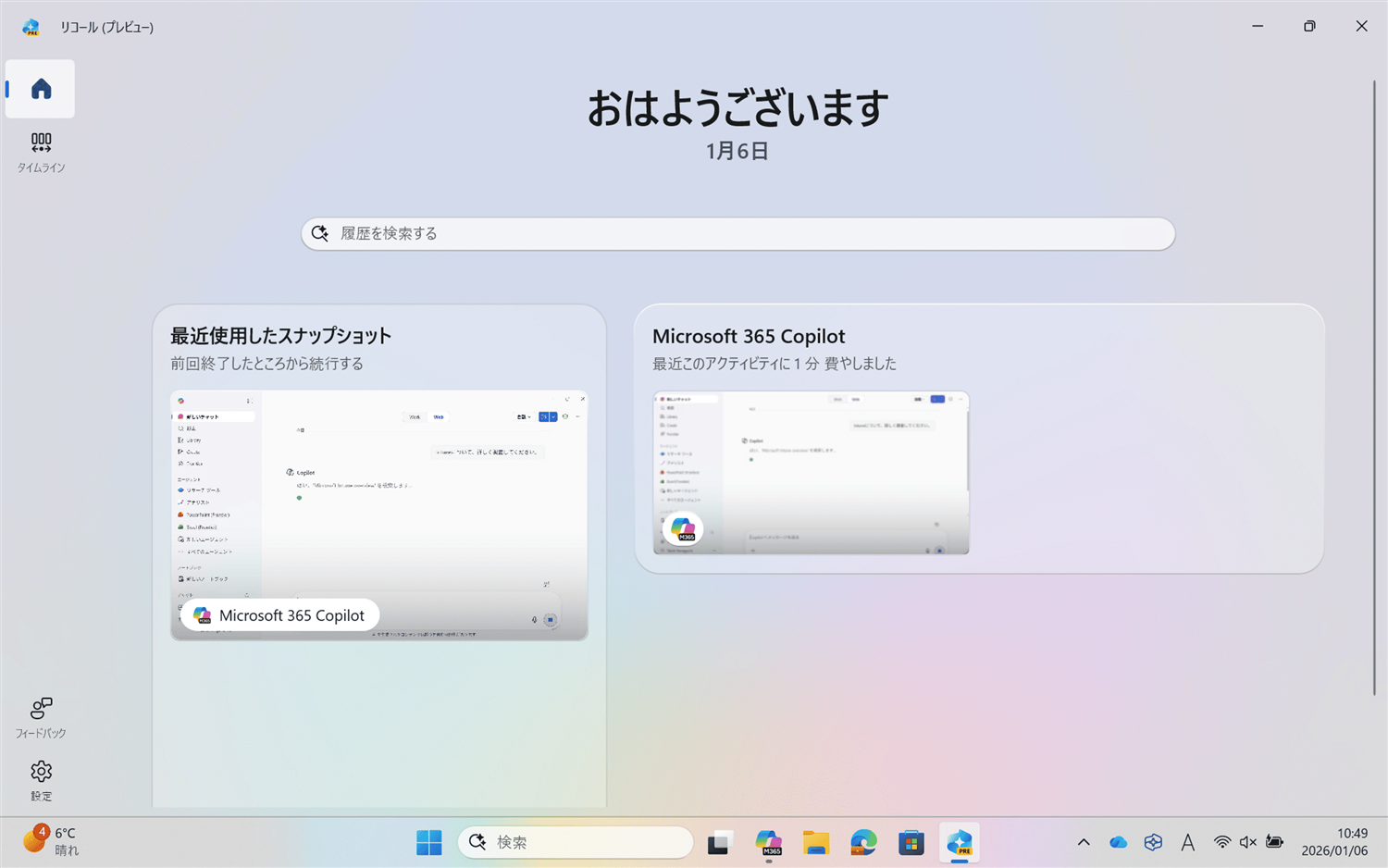Click 前回終了したところから続行する text
This screenshot has width=1388, height=868.
click(266, 364)
